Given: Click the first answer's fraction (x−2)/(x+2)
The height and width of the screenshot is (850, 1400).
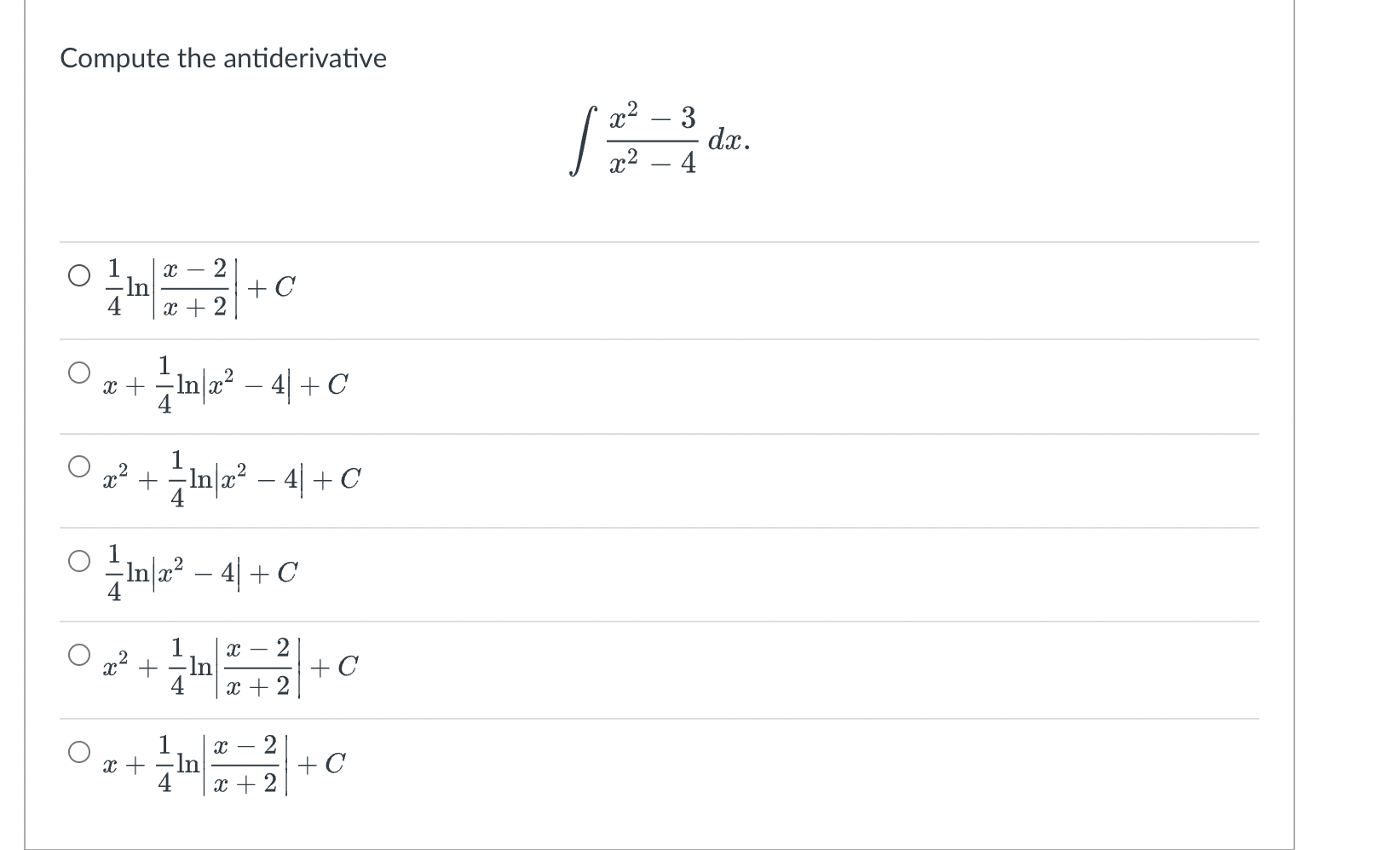Looking at the screenshot, I should pyautogui.click(x=195, y=288).
